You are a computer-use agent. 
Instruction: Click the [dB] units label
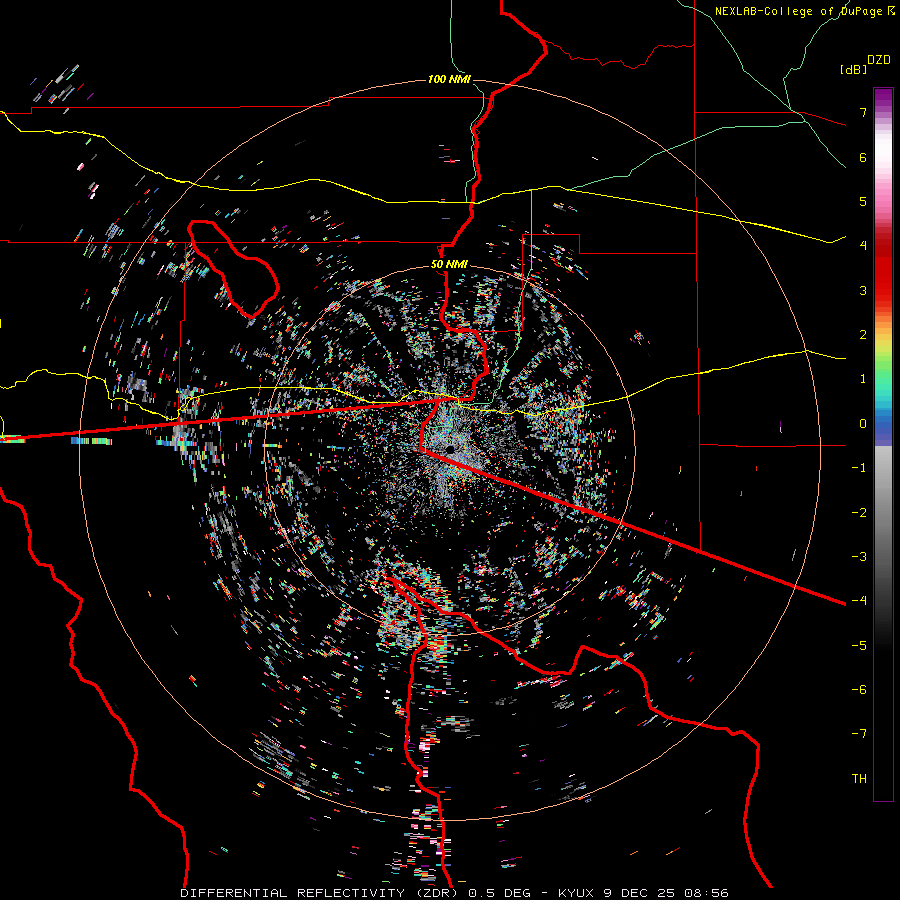pos(854,69)
